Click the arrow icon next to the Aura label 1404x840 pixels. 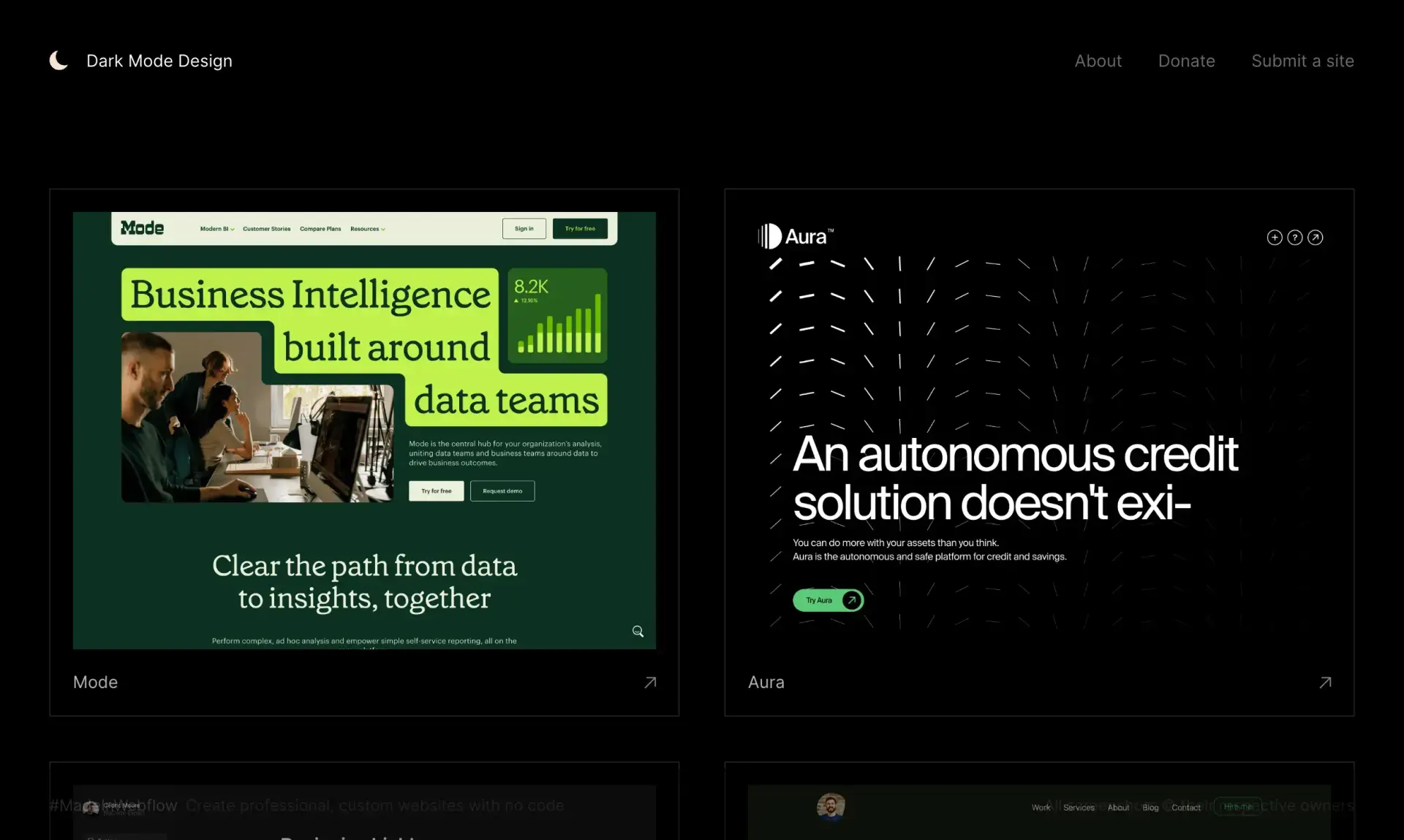[x=1325, y=682]
